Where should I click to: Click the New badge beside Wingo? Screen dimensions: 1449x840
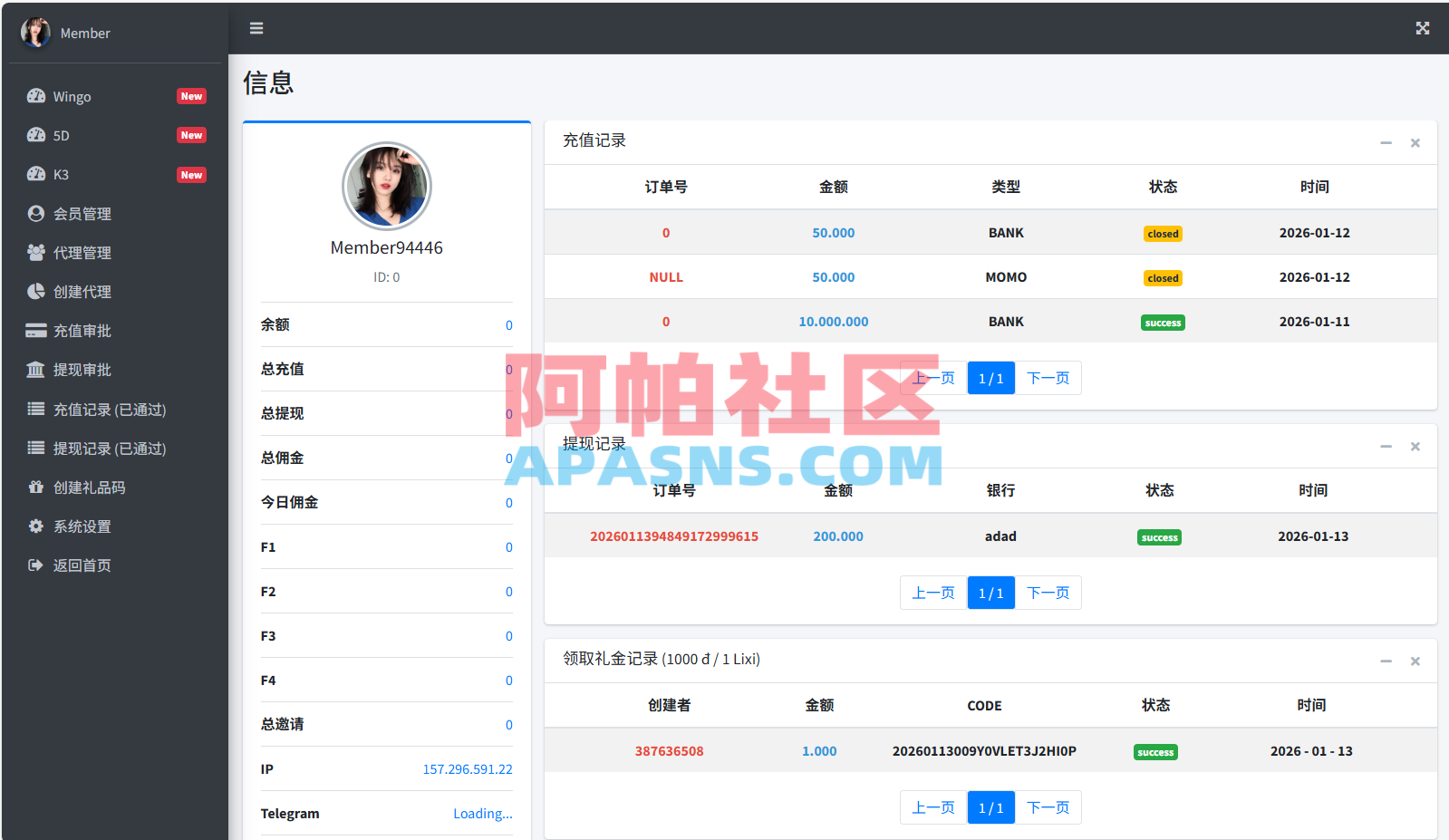point(191,96)
